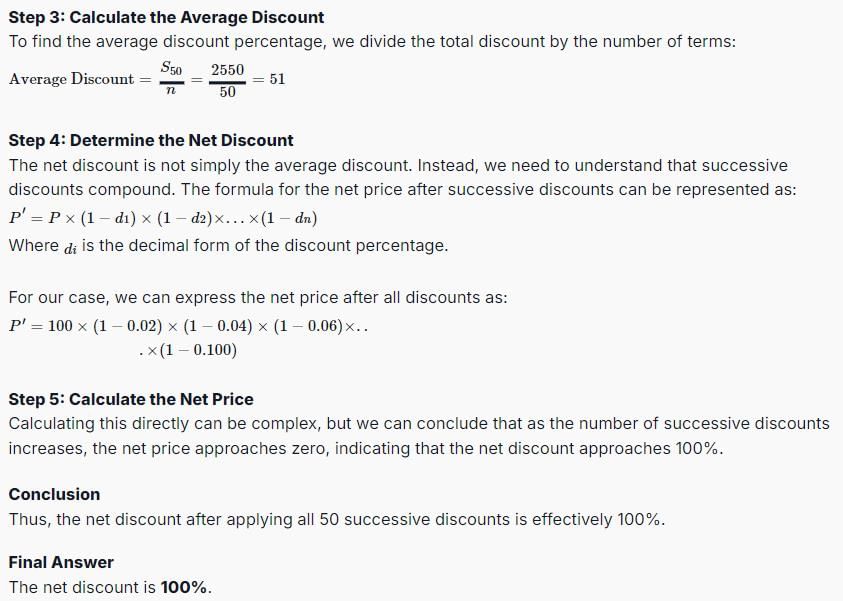The height and width of the screenshot is (601, 843).
Task: Click the result 51 in the average equation
Action: (x=277, y=80)
